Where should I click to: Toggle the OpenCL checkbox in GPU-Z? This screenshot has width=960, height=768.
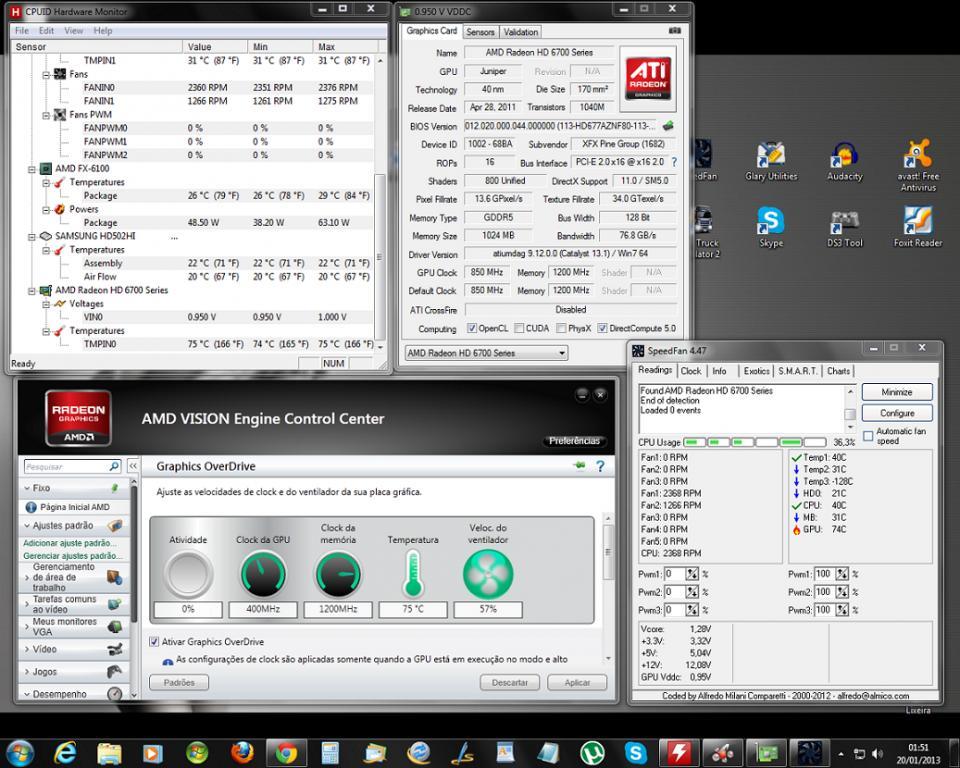(x=471, y=328)
